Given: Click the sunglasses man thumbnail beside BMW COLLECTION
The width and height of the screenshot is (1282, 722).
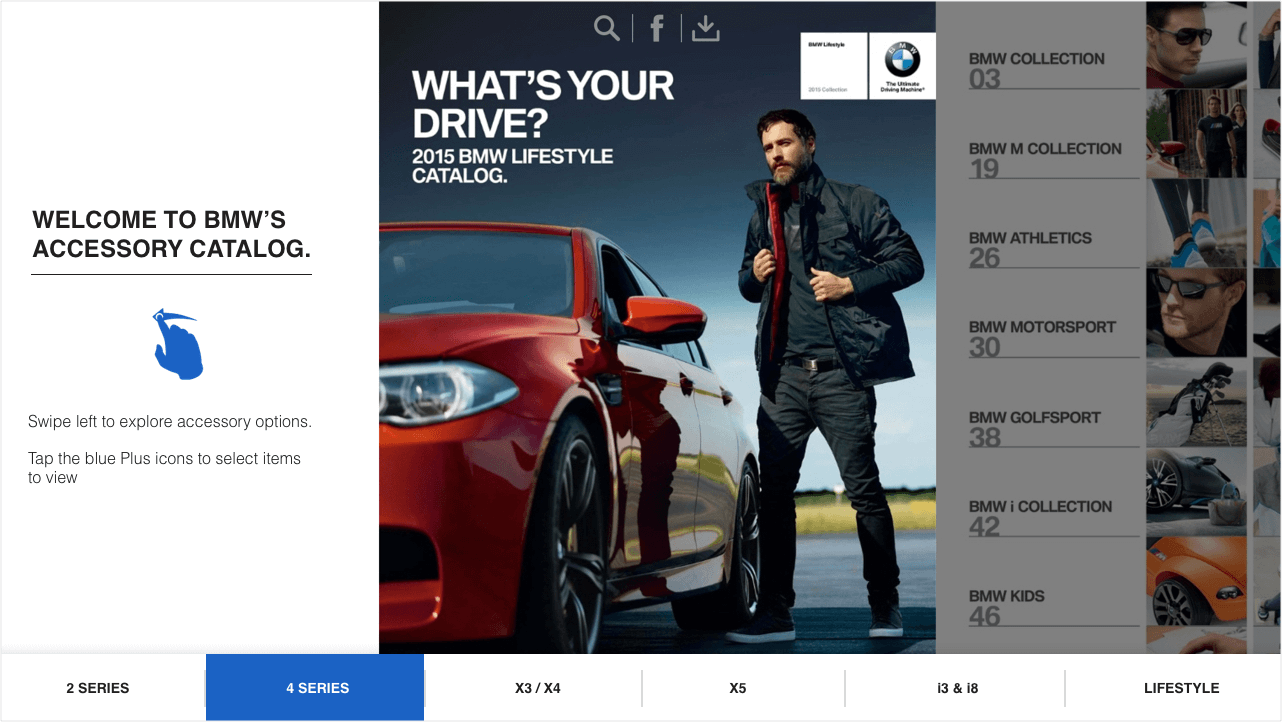Looking at the screenshot, I should point(1196,44).
